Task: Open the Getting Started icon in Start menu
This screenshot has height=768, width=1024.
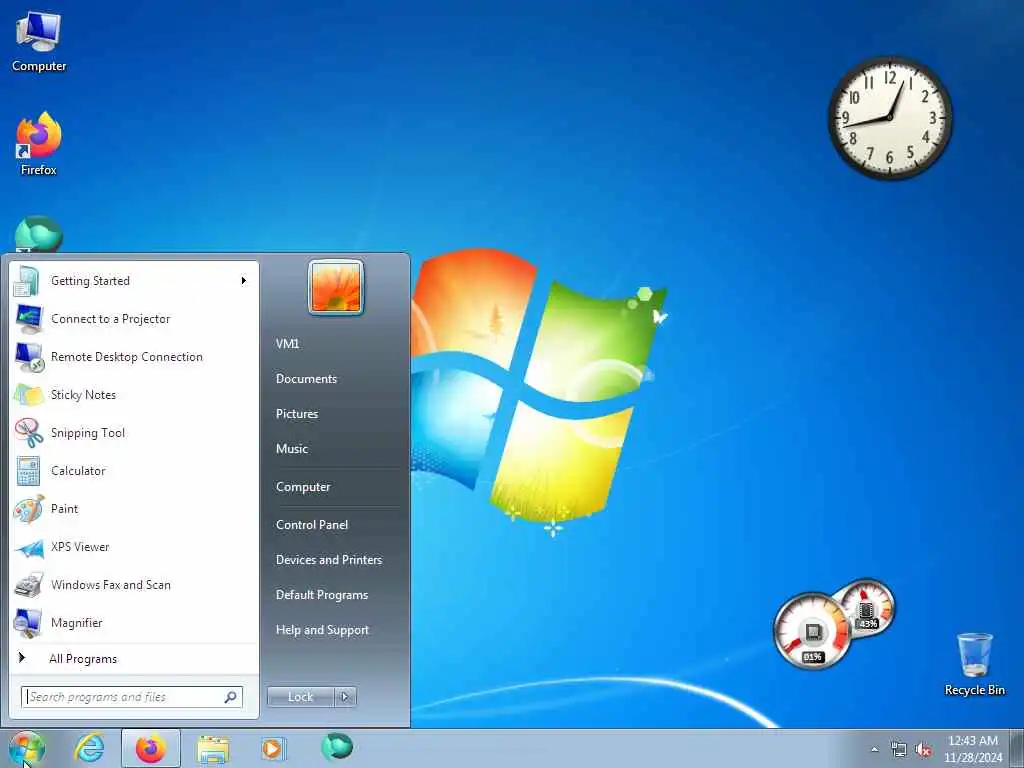Action: pyautogui.click(x=27, y=281)
